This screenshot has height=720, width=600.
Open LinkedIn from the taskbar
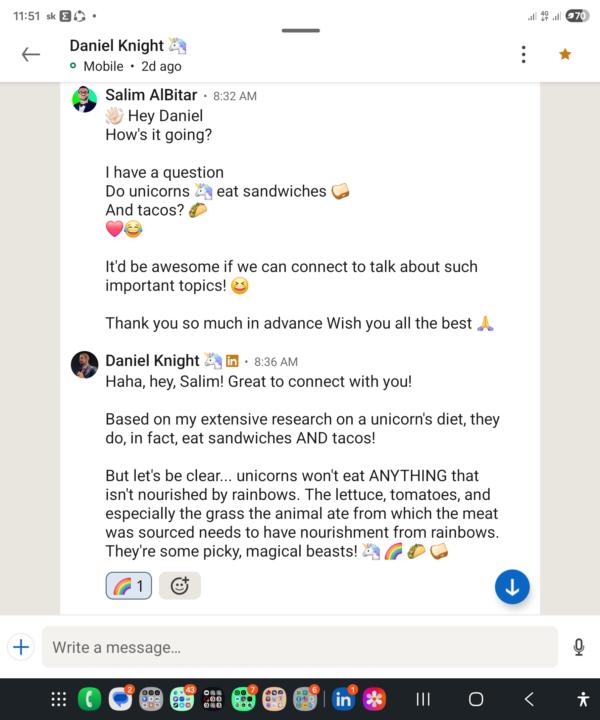click(x=344, y=699)
